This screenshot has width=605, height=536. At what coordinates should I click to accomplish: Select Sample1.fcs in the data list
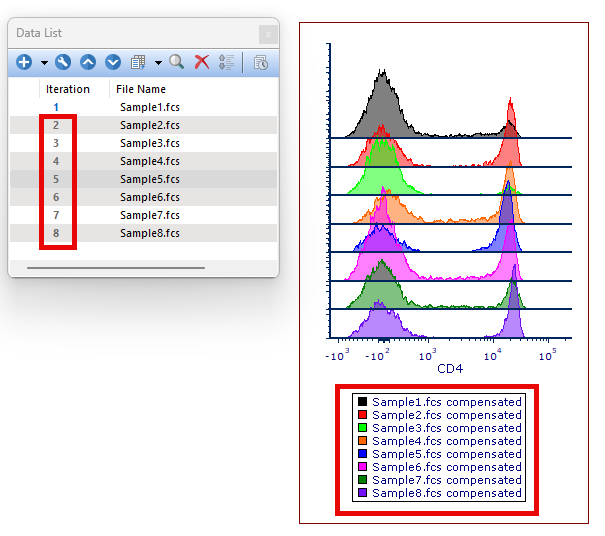[x=149, y=107]
